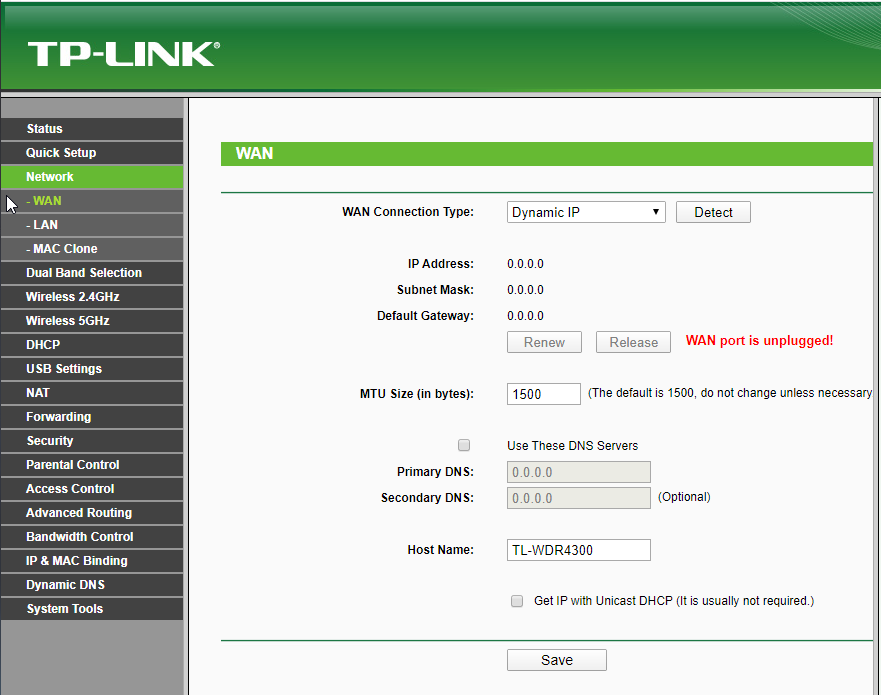Click the WAN page header title

[255, 153]
